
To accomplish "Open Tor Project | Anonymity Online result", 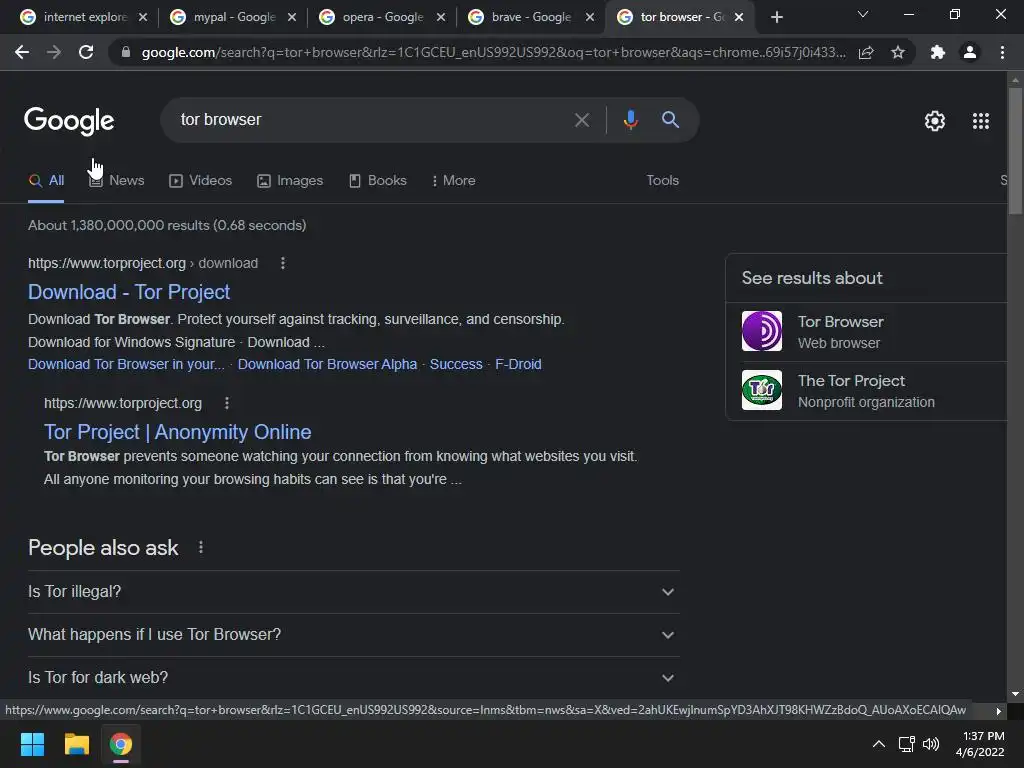I will click(x=178, y=432).
